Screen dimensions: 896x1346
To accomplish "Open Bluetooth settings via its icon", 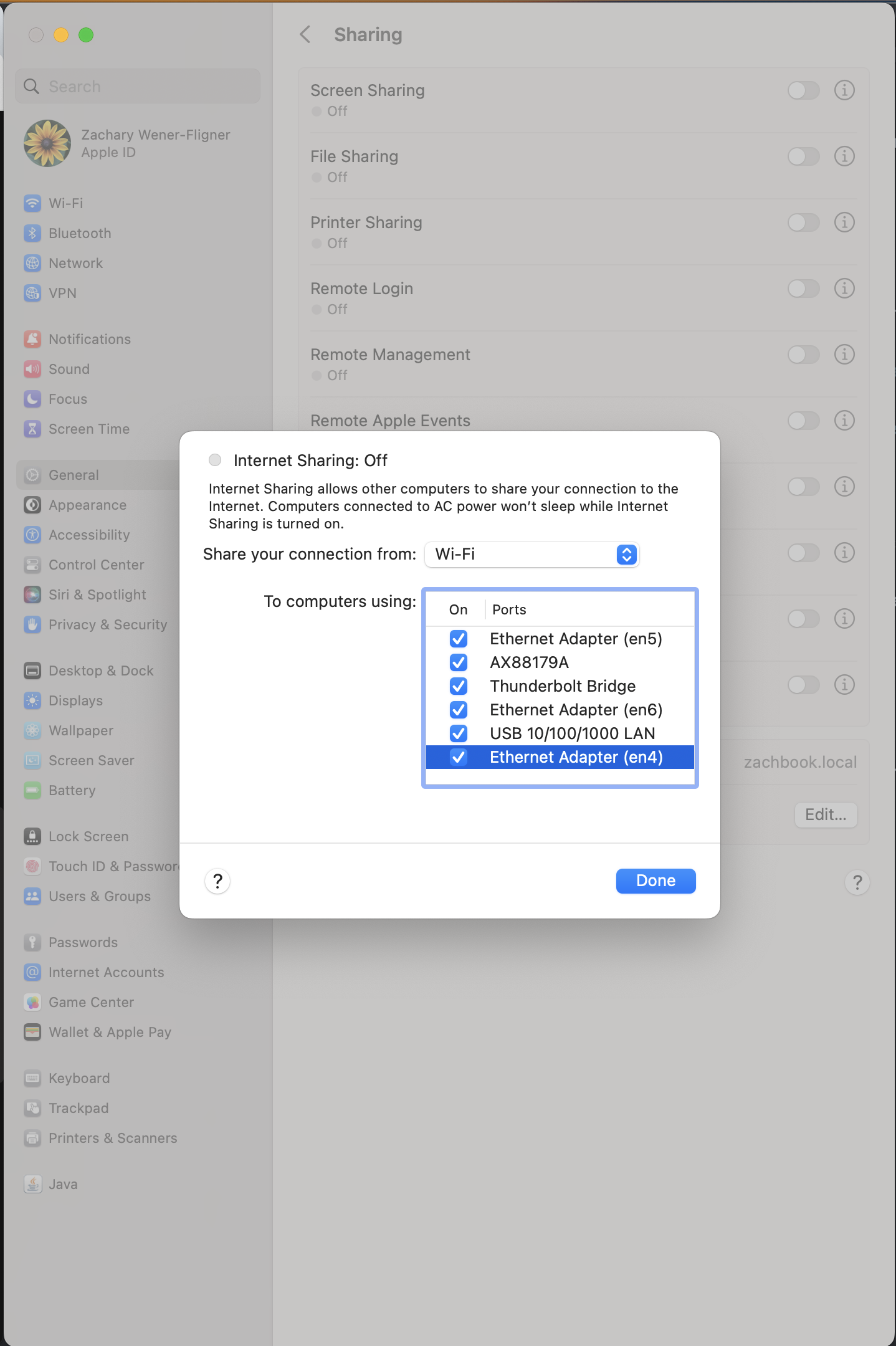I will (32, 233).
